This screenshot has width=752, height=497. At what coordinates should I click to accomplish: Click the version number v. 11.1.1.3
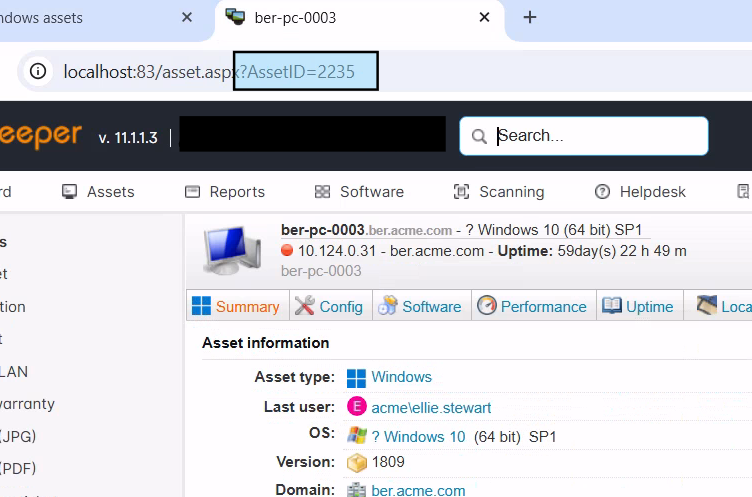(128, 138)
